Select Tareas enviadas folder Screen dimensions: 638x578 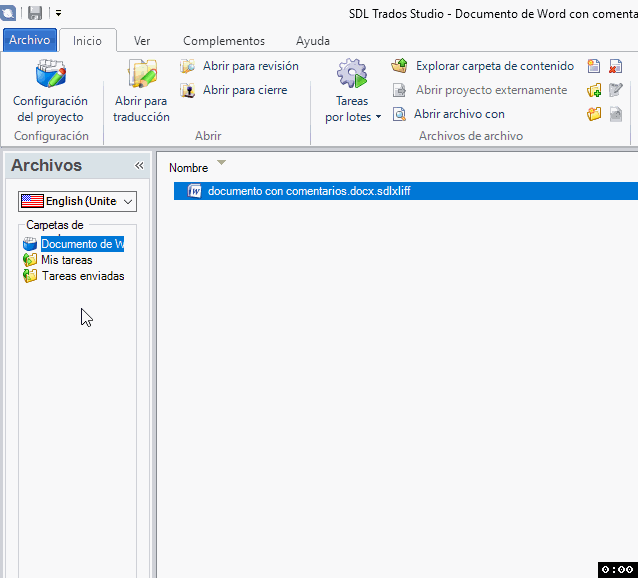click(83, 276)
